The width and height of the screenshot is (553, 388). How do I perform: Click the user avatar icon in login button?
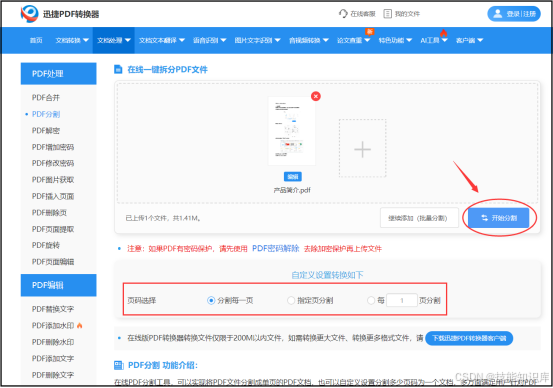pyautogui.click(x=498, y=14)
